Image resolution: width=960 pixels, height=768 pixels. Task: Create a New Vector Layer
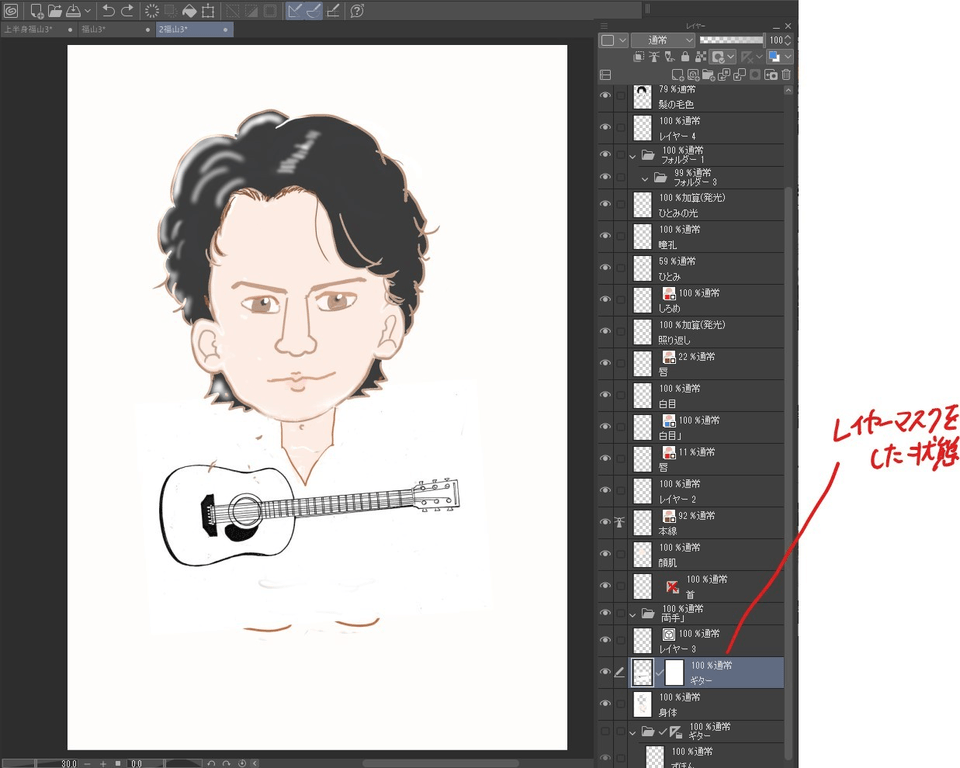[x=693, y=75]
